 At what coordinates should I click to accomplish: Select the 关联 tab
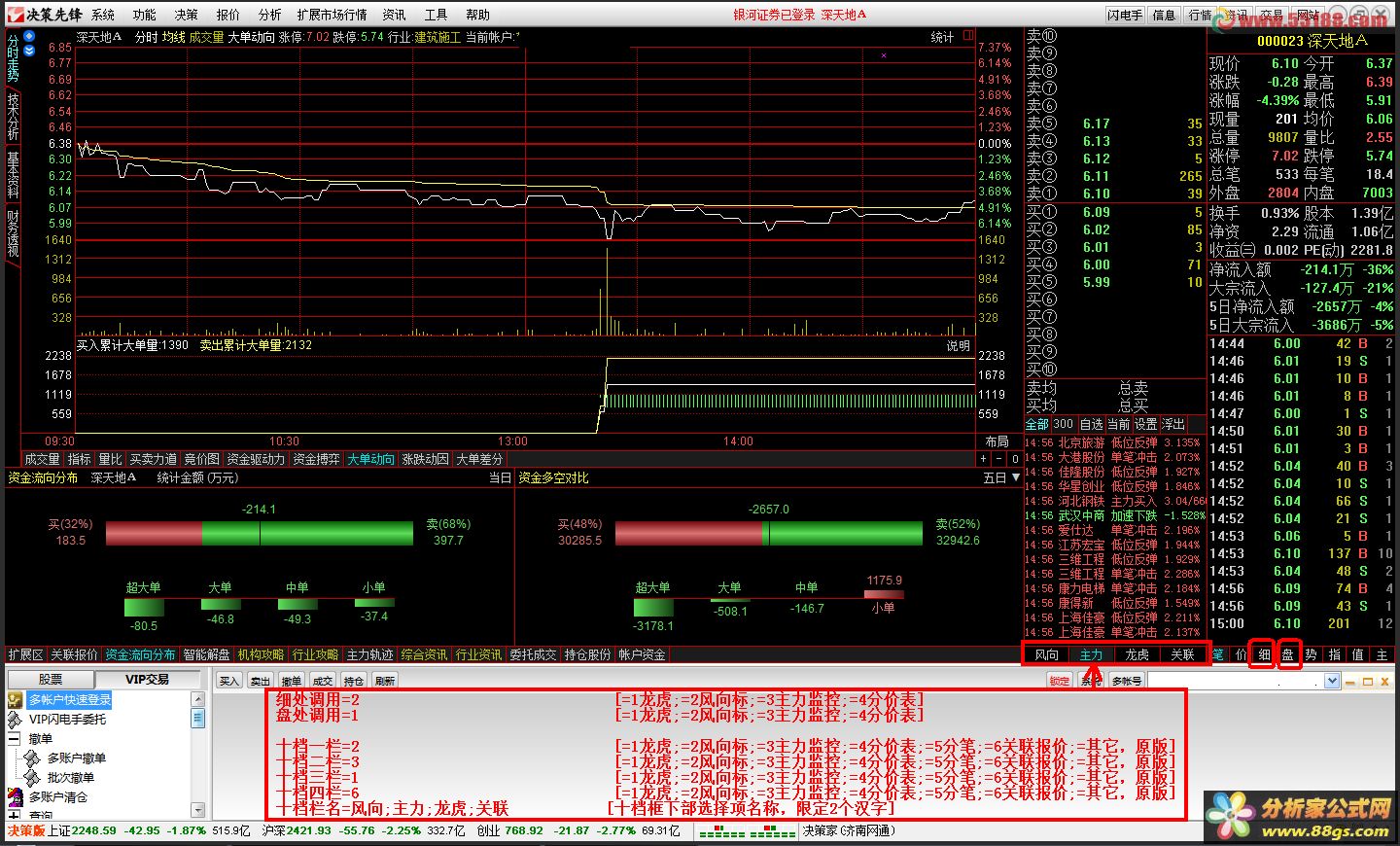coord(1182,654)
